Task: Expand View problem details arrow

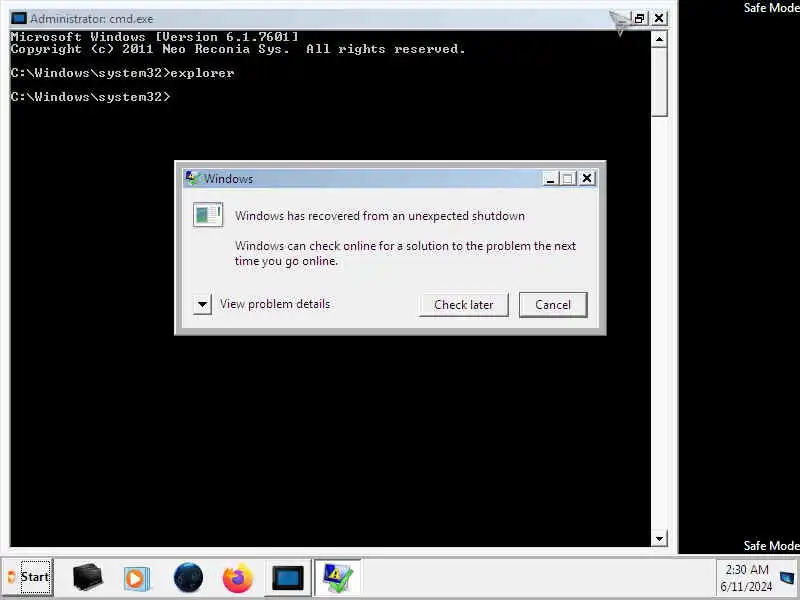Action: 203,305
